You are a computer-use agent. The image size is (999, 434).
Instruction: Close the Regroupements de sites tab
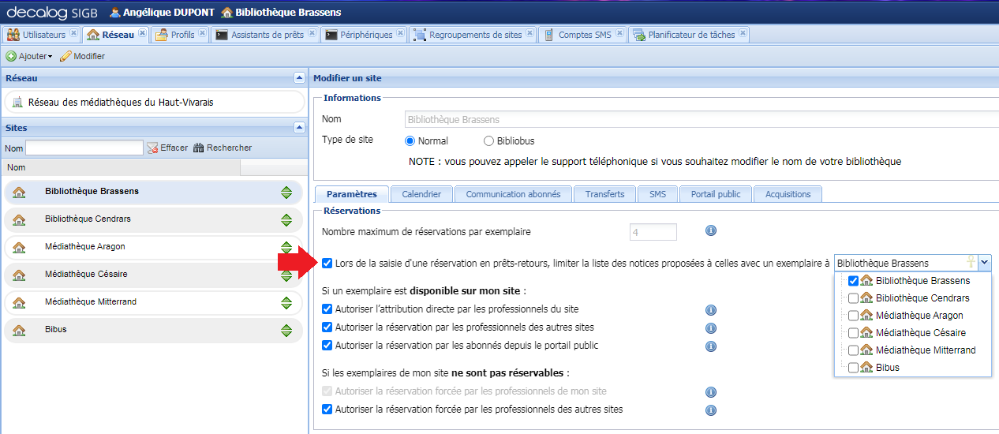[x=529, y=33]
